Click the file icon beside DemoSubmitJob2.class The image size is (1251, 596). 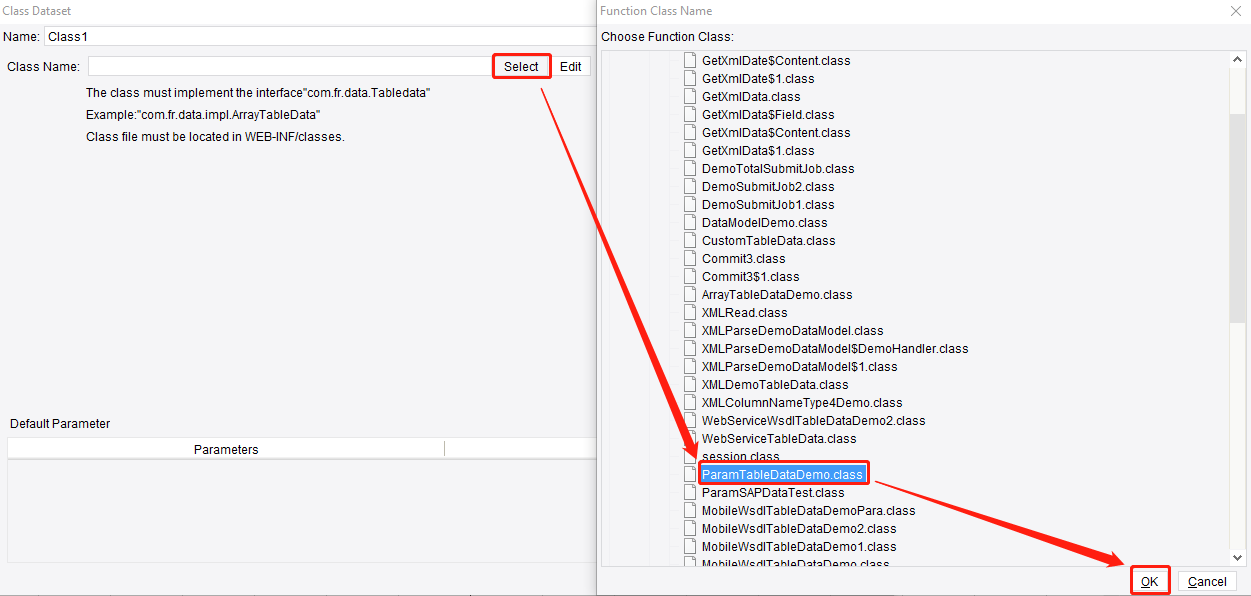[x=689, y=186]
